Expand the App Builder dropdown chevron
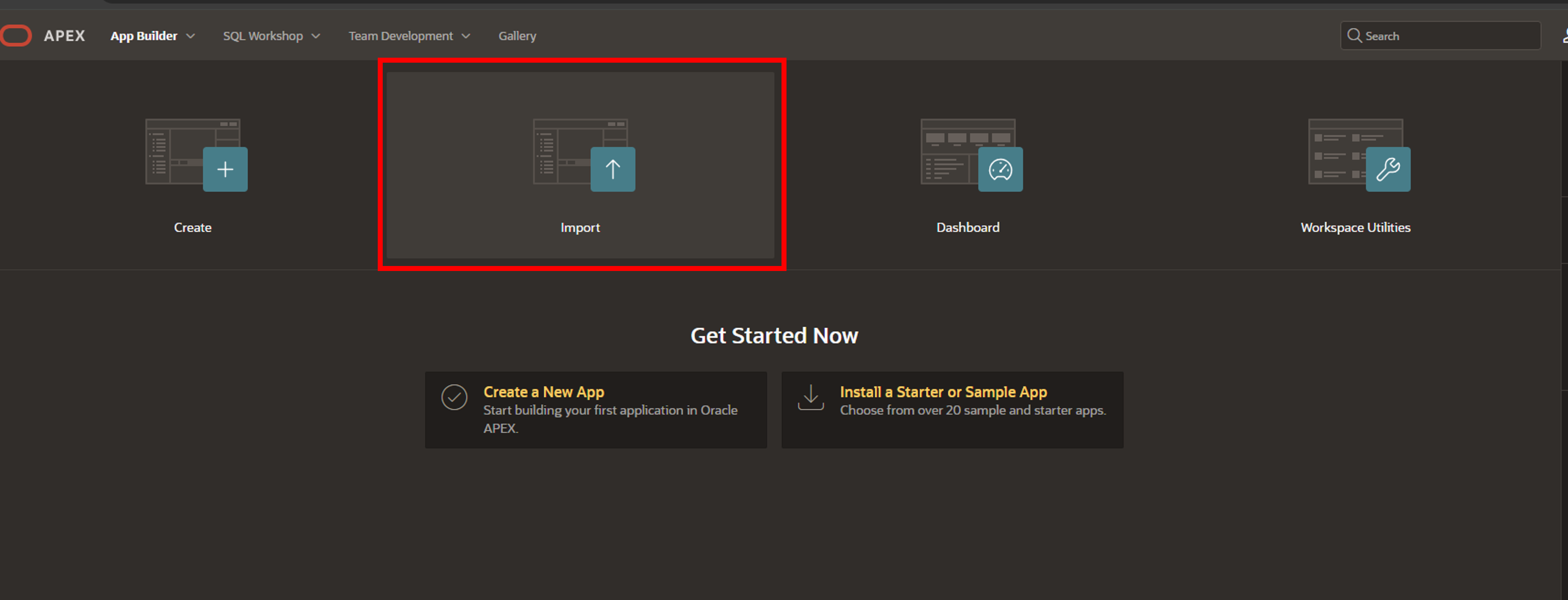Screen dimensions: 1568x600 (191, 36)
